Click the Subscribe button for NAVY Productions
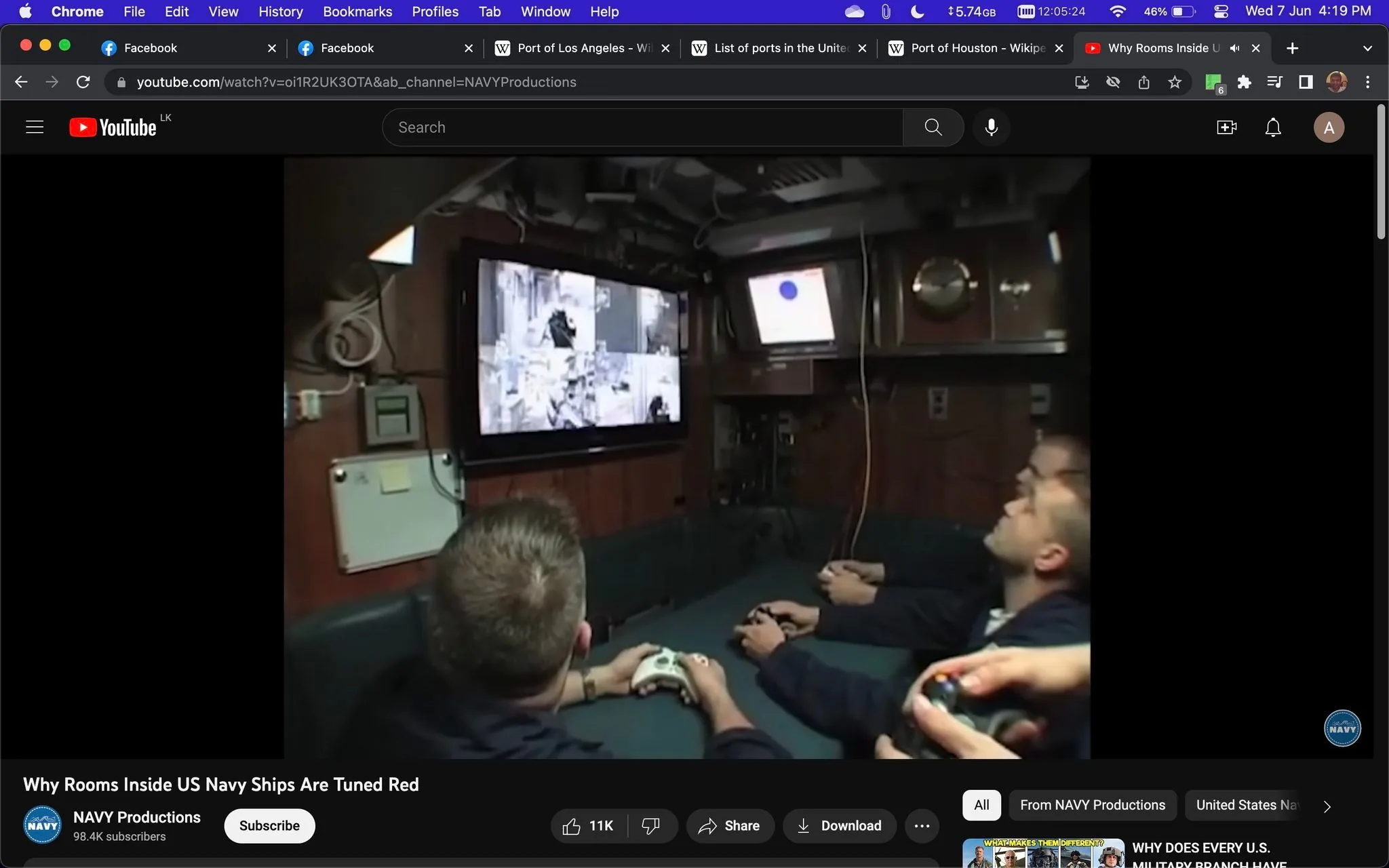This screenshot has height=868, width=1389. tap(269, 825)
